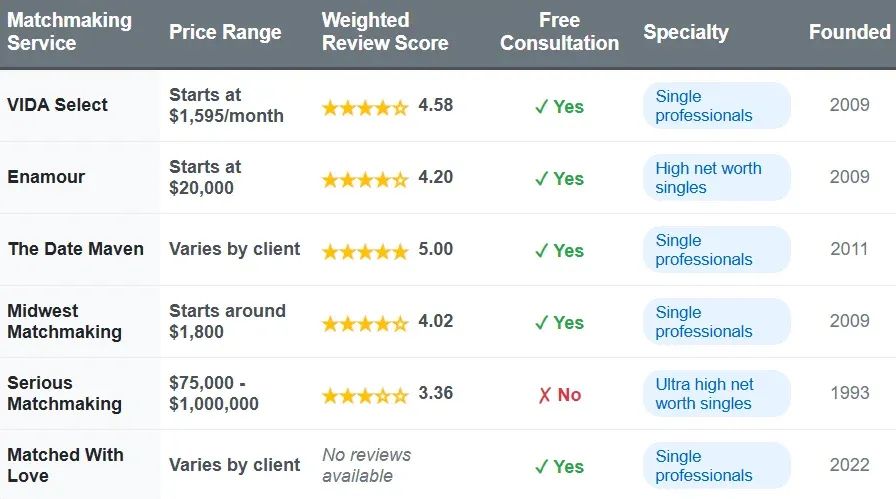The height and width of the screenshot is (499, 896).
Task: Click the No reviews available text
Action: 366,465
